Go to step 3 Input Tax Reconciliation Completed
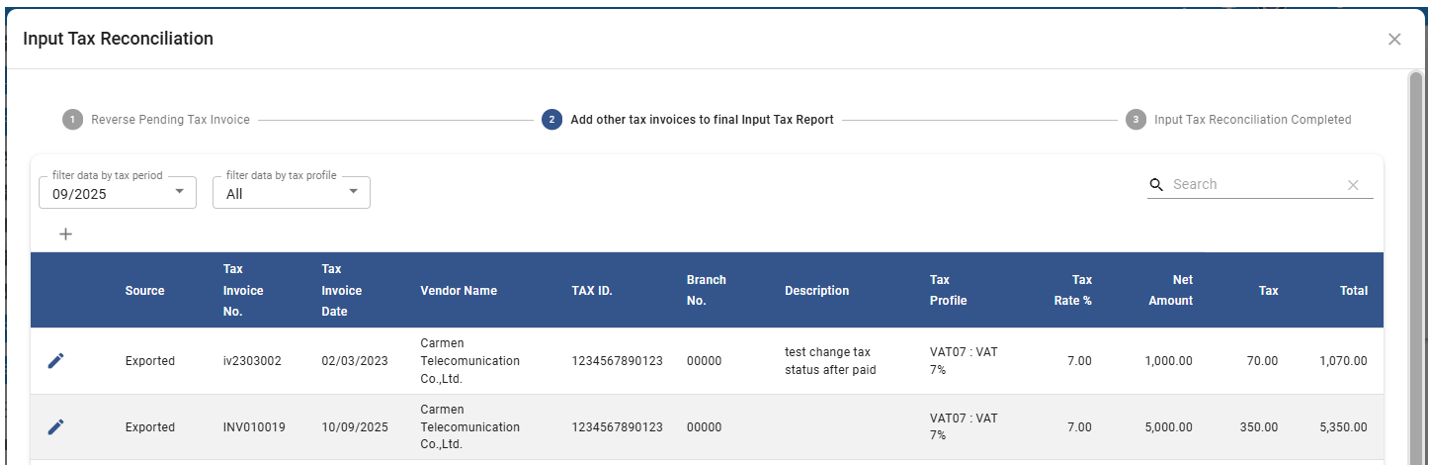Screen dimensions: 1430x472 [1252, 120]
